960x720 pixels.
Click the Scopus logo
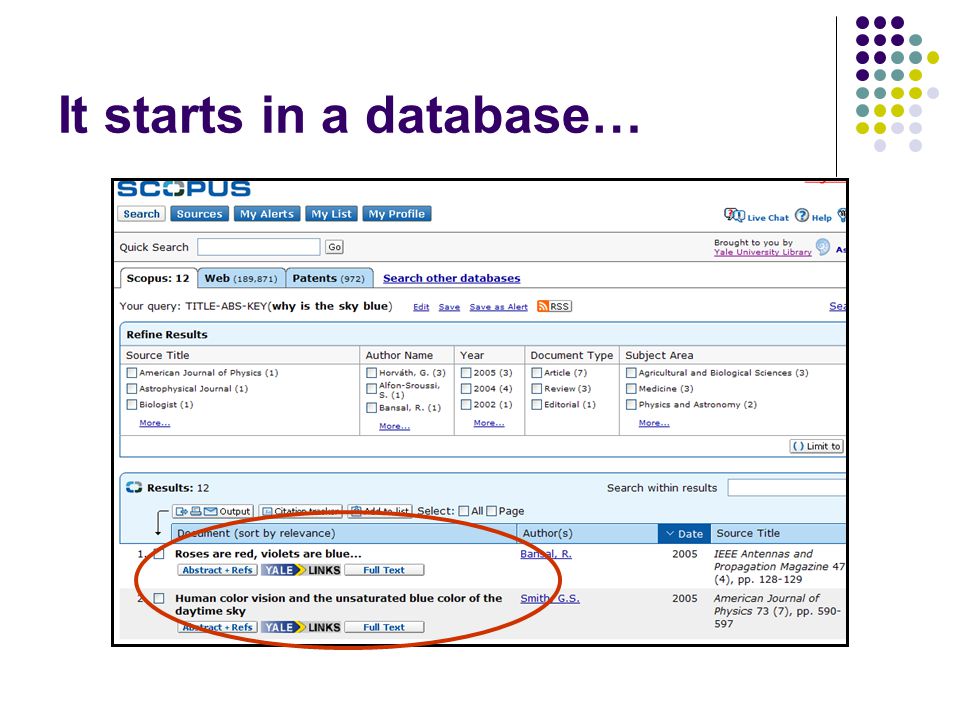(184, 189)
